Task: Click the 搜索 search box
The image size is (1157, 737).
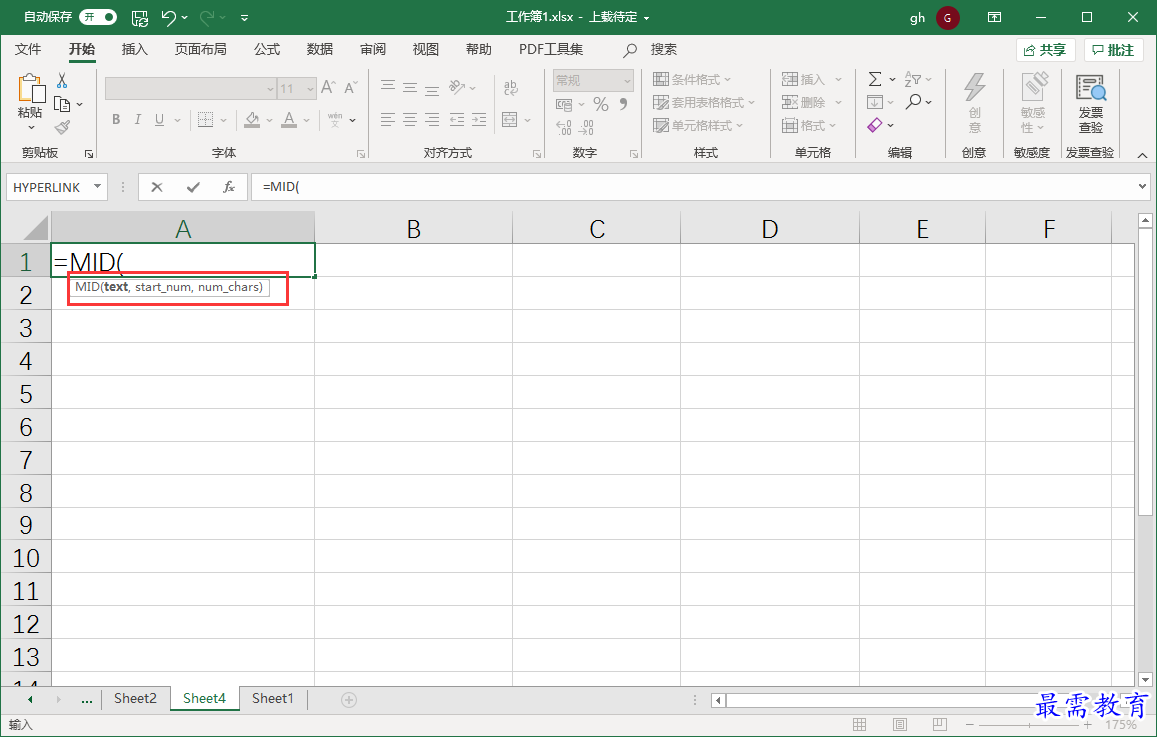Action: coord(663,49)
